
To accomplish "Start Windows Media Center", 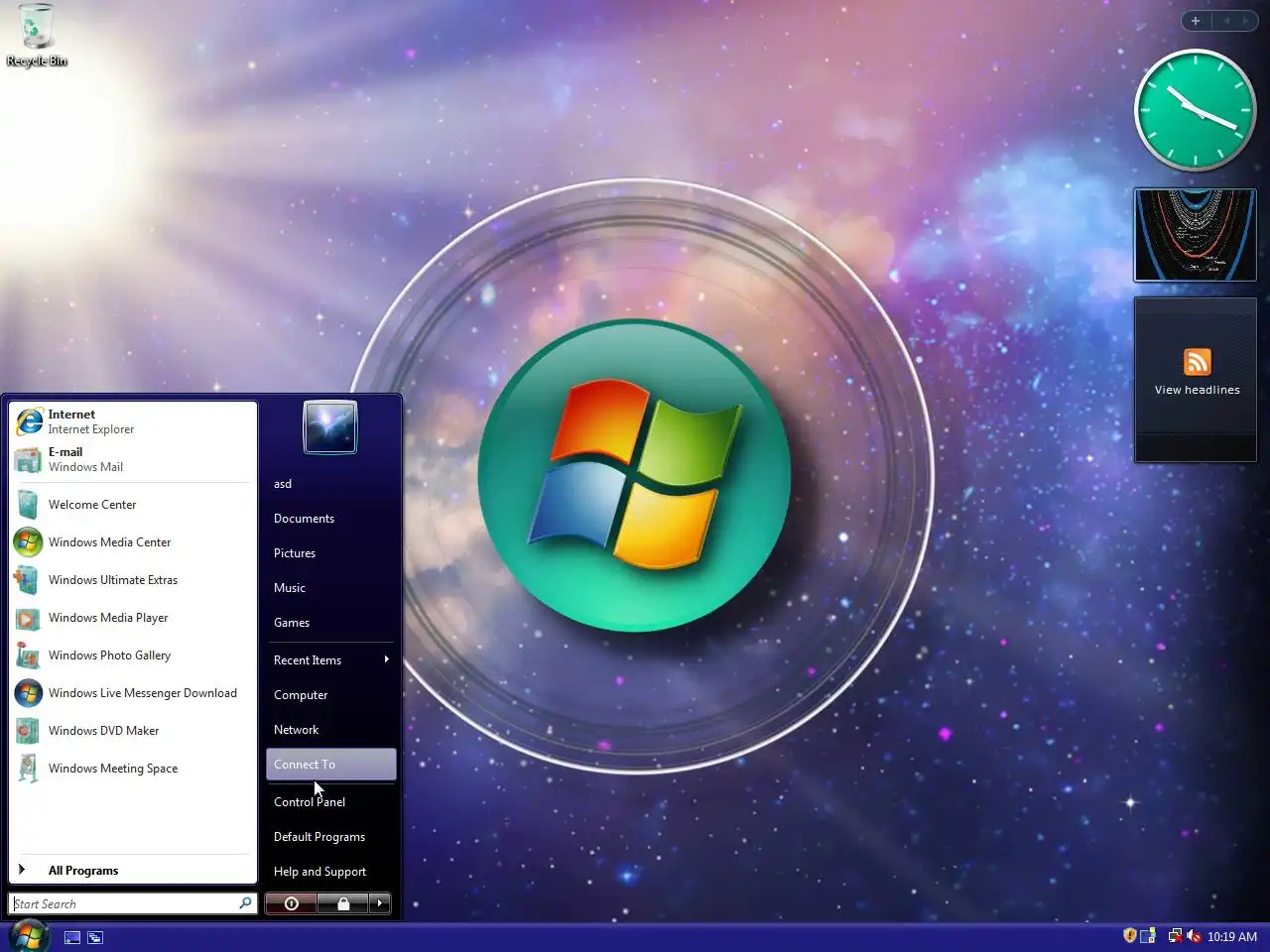I will pyautogui.click(x=133, y=542).
